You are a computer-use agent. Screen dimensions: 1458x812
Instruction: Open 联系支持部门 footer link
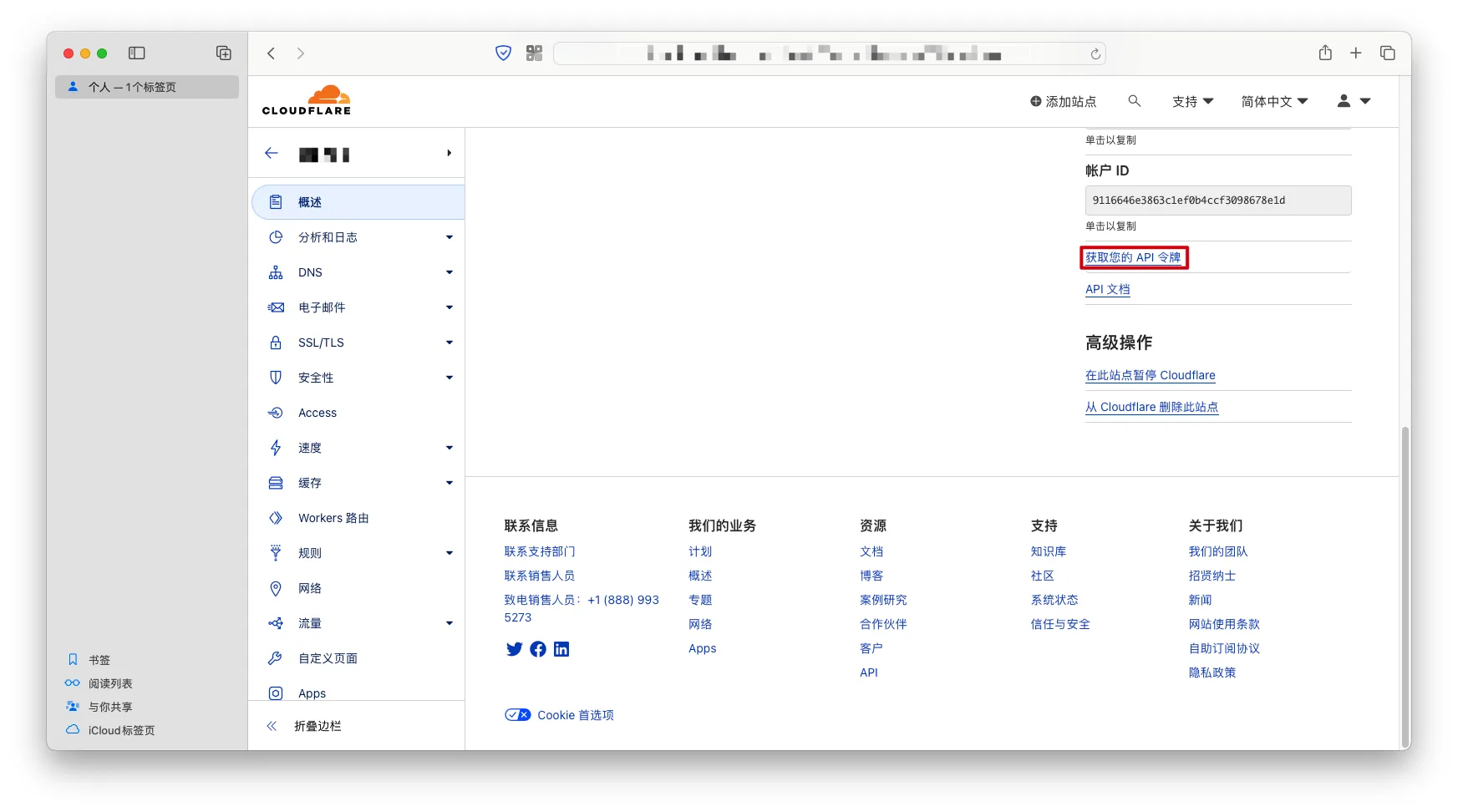pyautogui.click(x=540, y=551)
